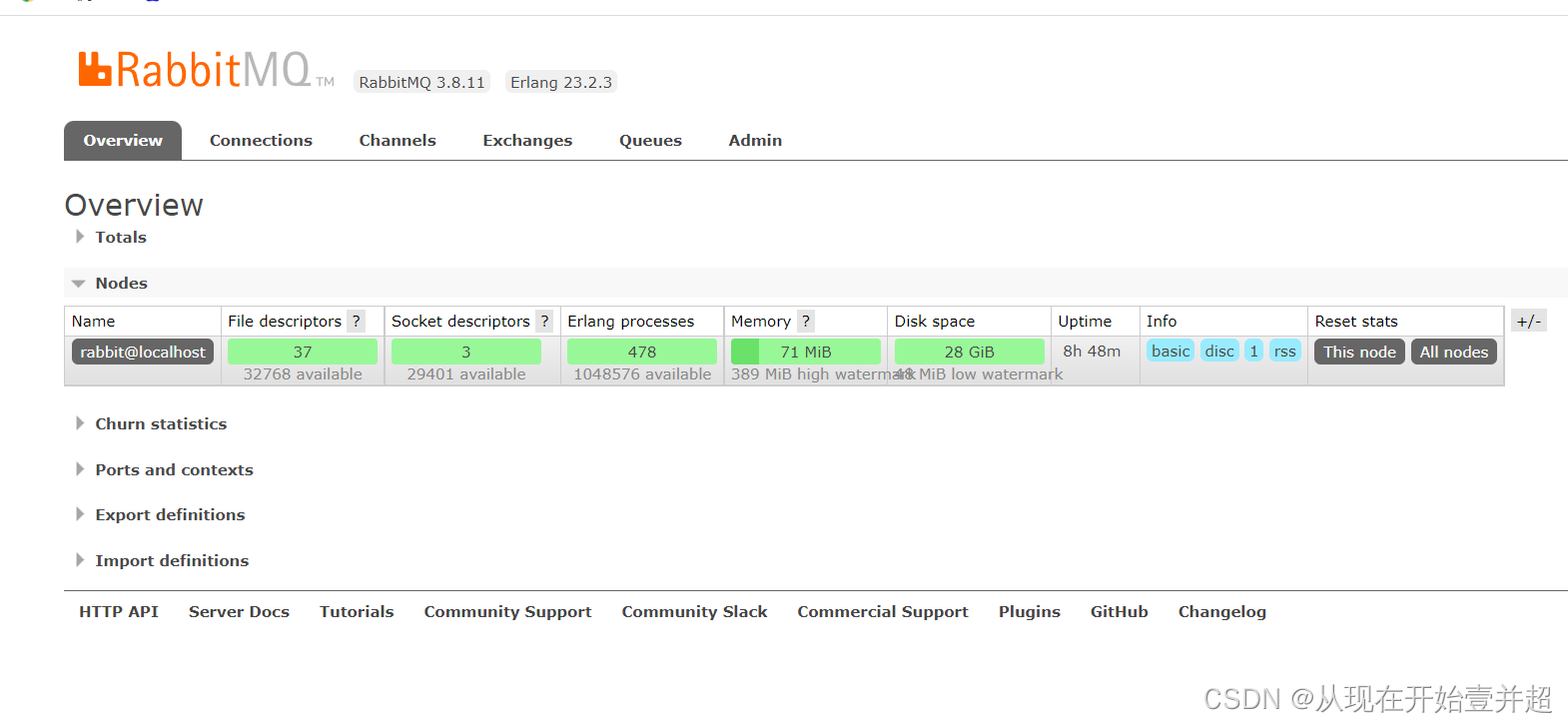
Task: Click the '32768 available' text
Action: [x=303, y=373]
